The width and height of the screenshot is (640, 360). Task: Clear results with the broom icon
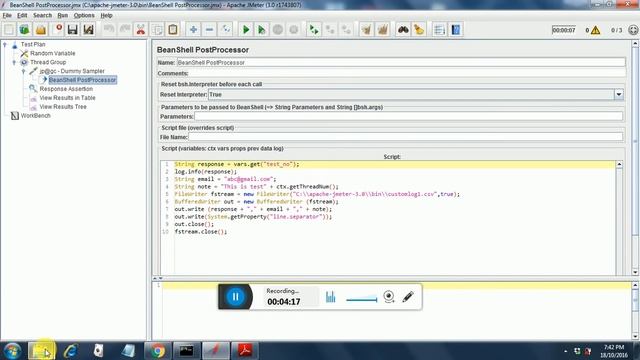pyautogui.click(x=367, y=29)
